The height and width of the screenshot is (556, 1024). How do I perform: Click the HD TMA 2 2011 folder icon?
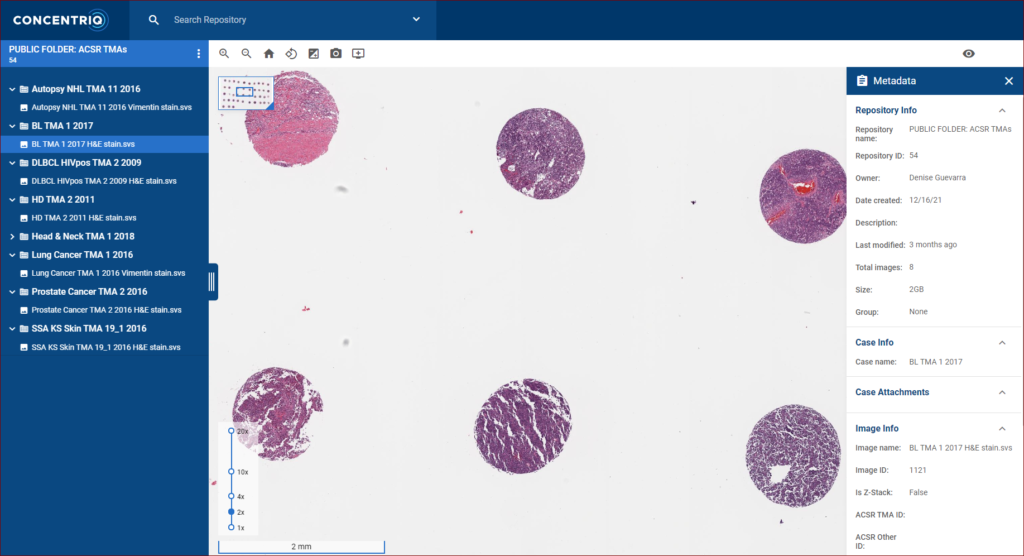click(24, 199)
